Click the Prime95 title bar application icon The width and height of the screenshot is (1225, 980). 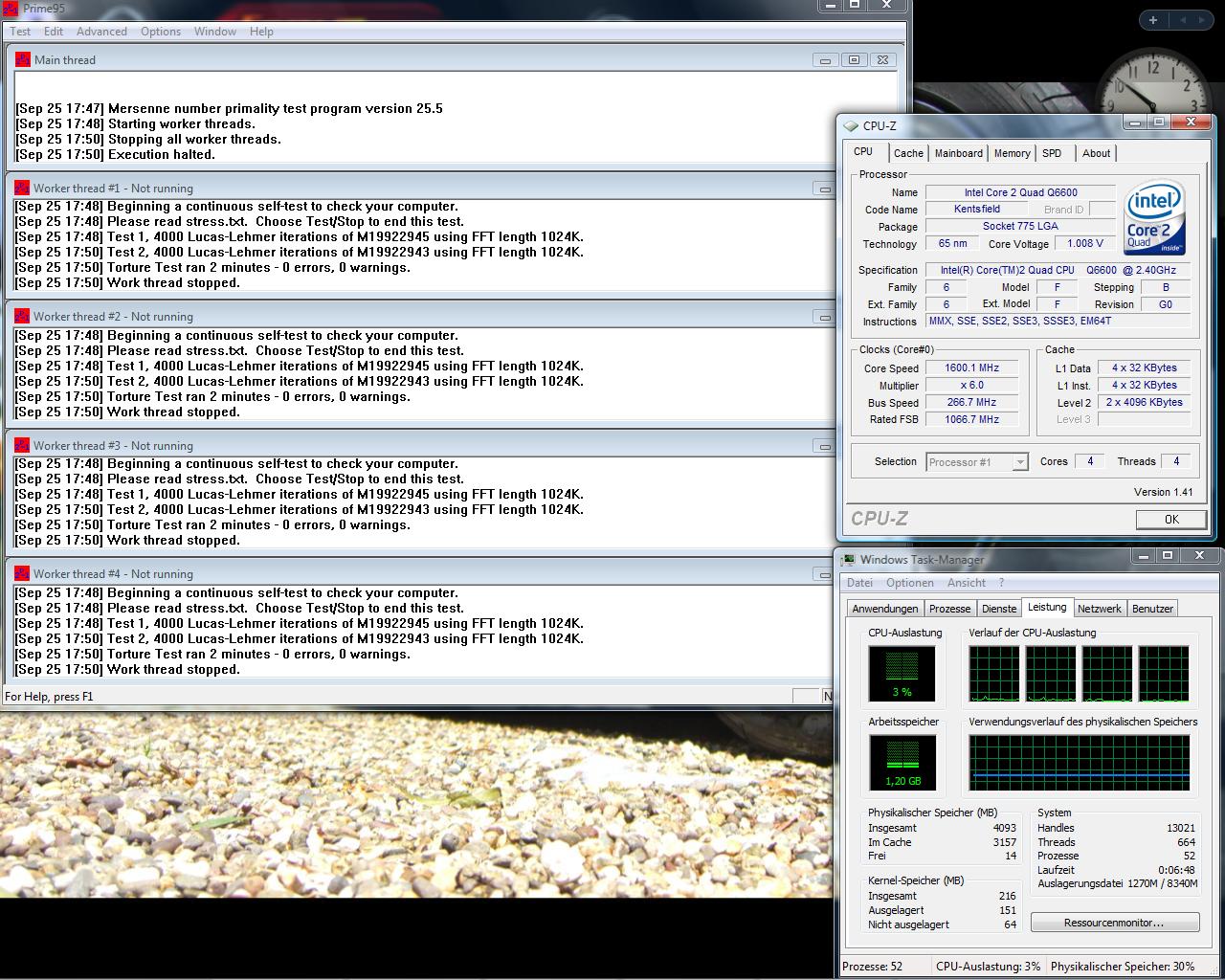coord(11,8)
